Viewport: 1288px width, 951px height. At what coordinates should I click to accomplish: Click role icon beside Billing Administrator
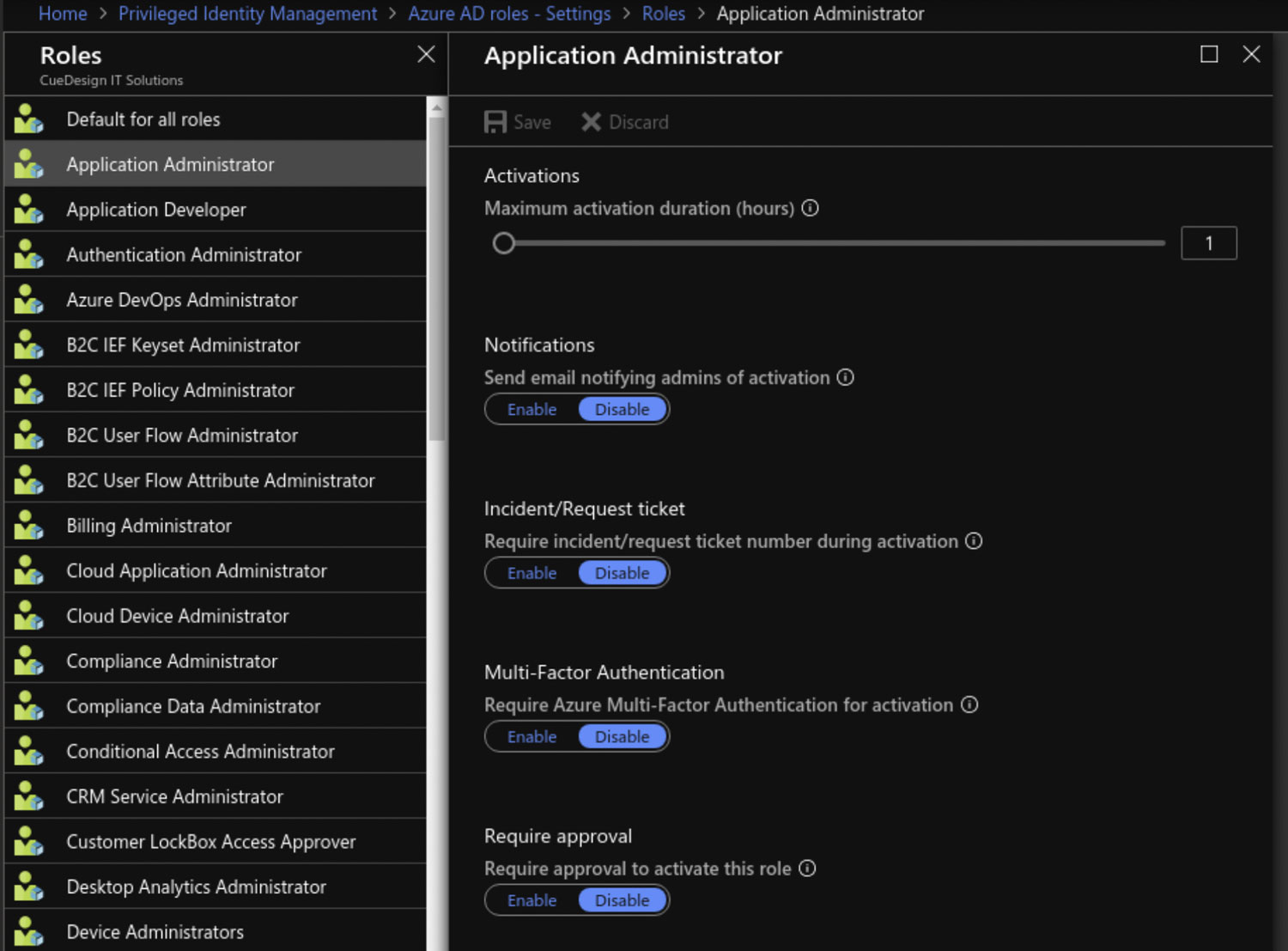click(28, 526)
